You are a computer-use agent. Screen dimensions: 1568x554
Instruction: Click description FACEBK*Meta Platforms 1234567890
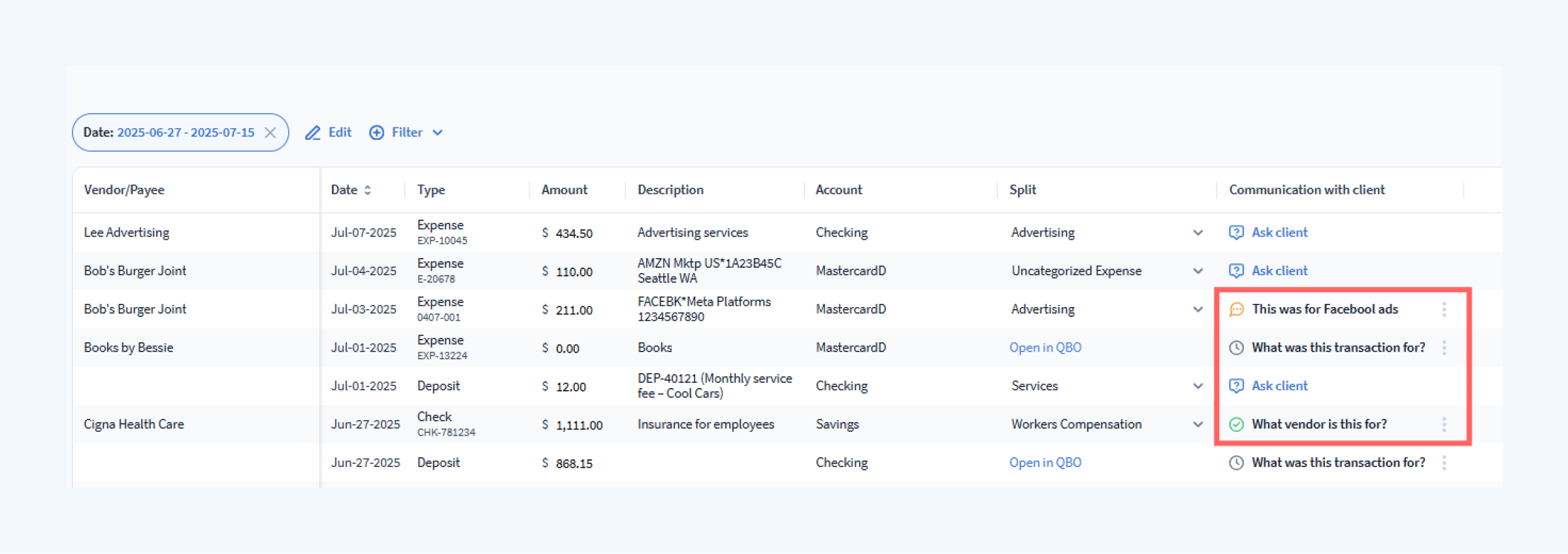pos(704,309)
